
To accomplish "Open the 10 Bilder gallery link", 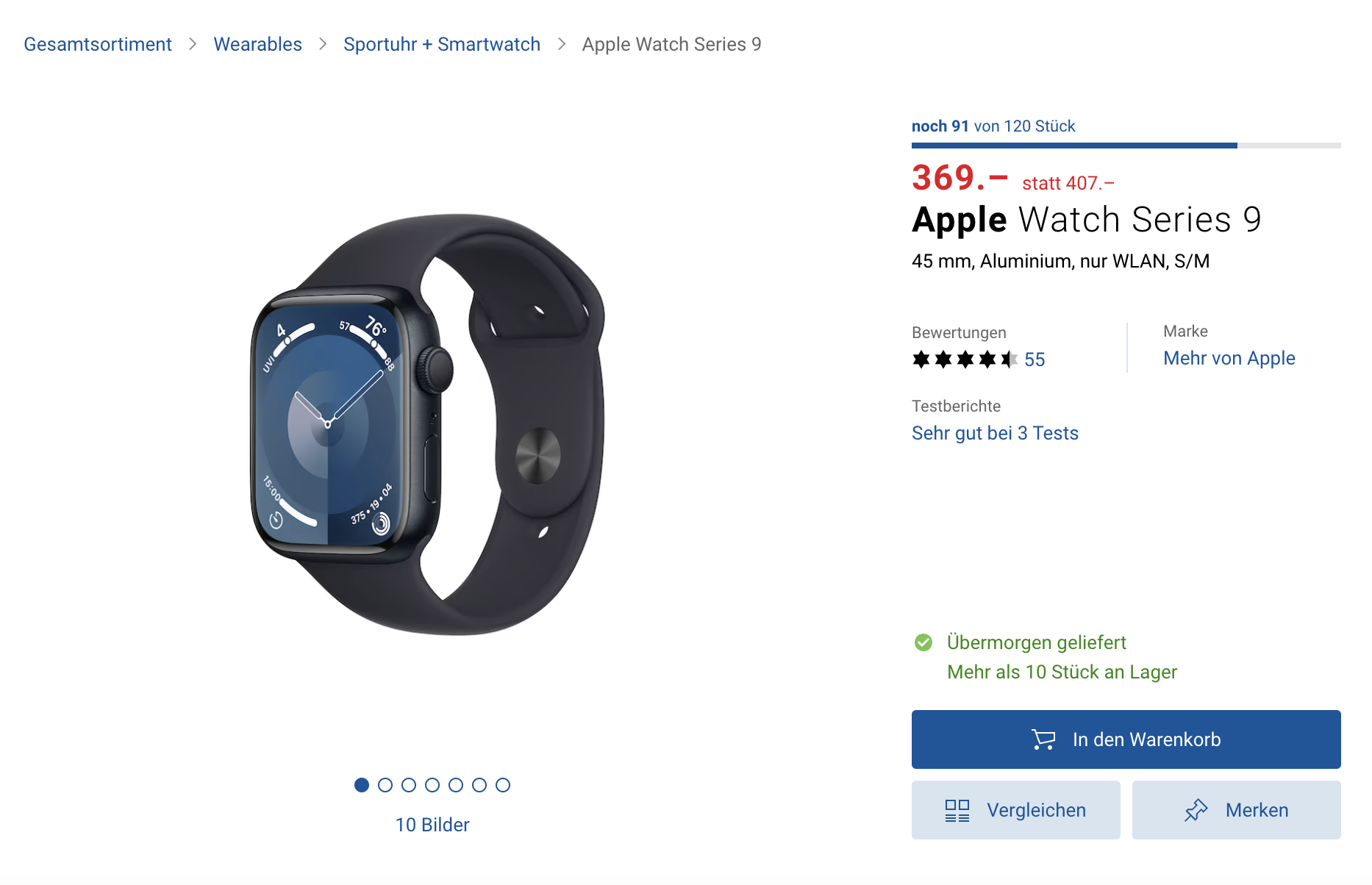I will (432, 825).
